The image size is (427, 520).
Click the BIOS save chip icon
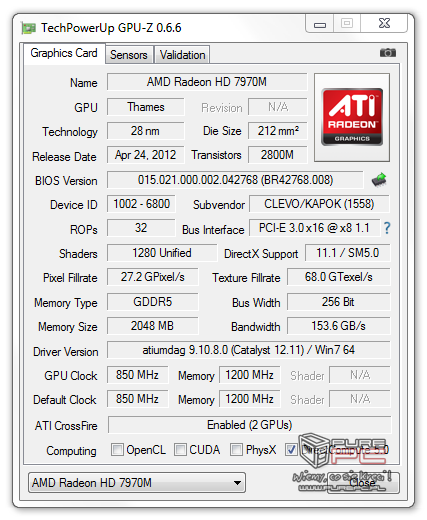(x=379, y=180)
